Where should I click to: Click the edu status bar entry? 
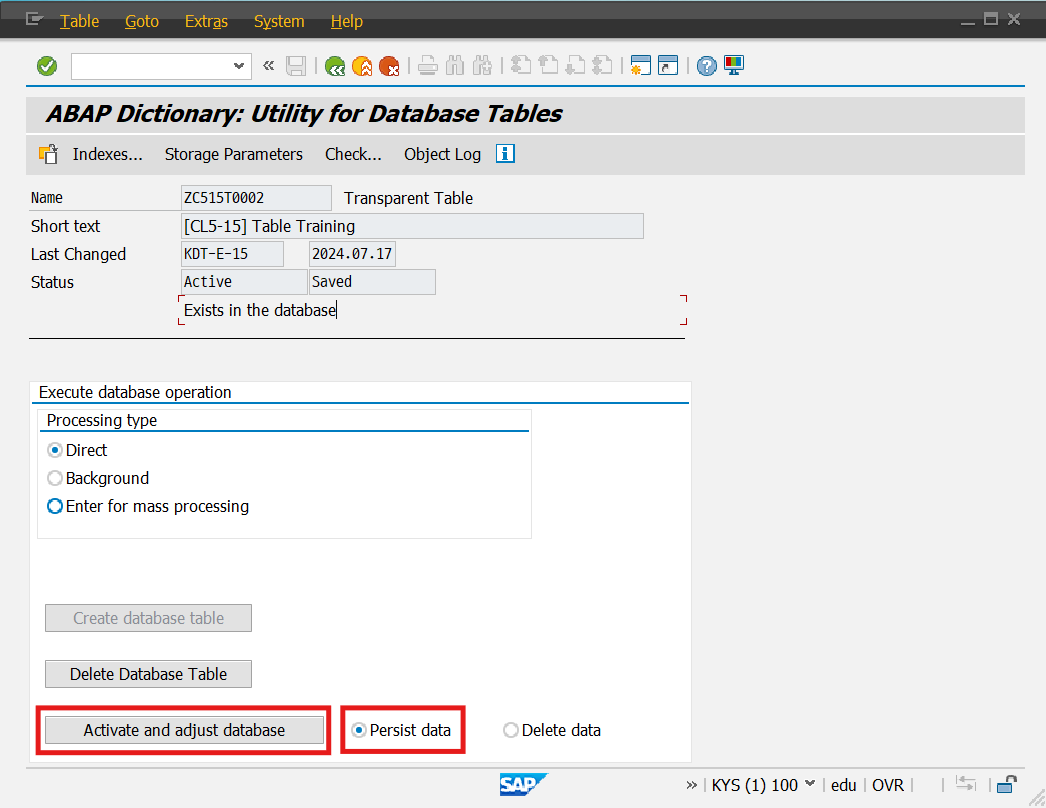coord(843,785)
